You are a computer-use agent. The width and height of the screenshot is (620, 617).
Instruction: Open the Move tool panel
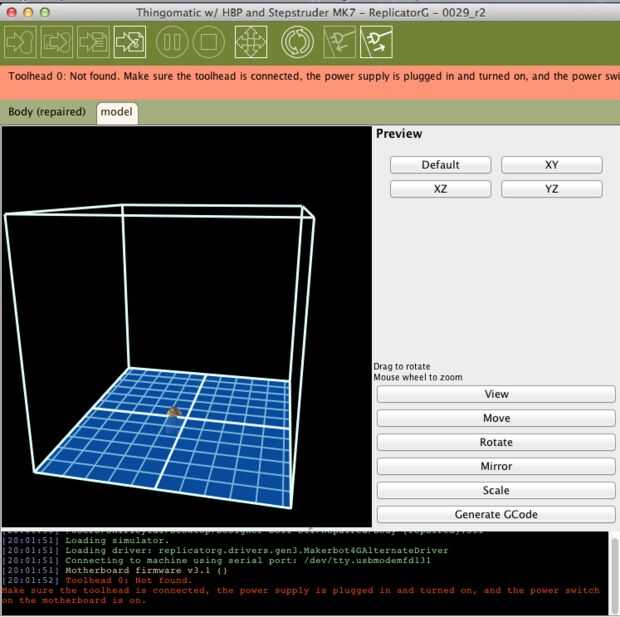click(x=496, y=418)
